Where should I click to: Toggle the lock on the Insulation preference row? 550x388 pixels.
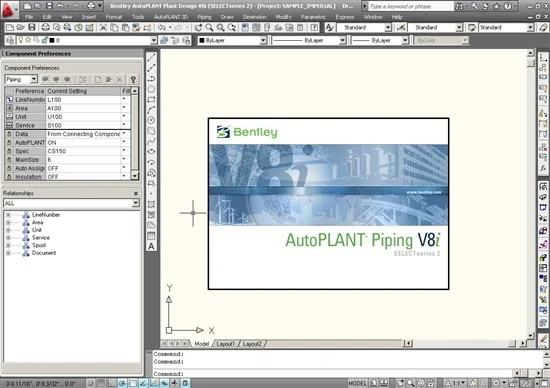click(x=9, y=177)
